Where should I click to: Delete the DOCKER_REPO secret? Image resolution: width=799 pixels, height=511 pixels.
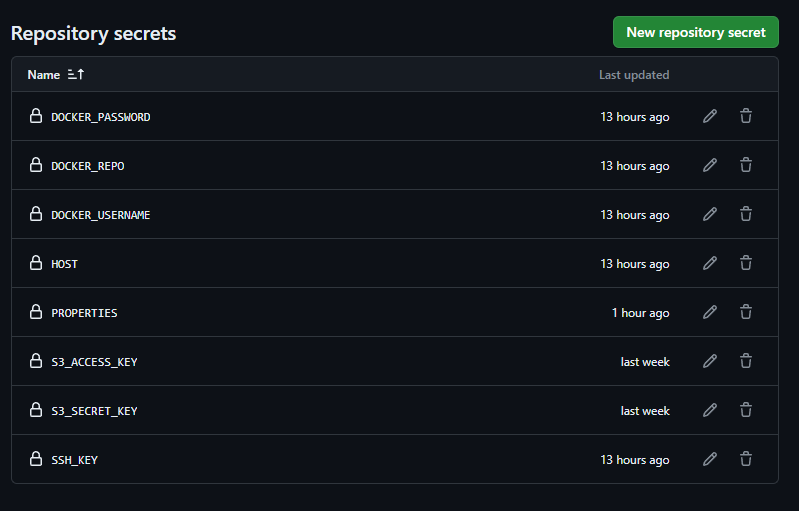pyautogui.click(x=745, y=165)
